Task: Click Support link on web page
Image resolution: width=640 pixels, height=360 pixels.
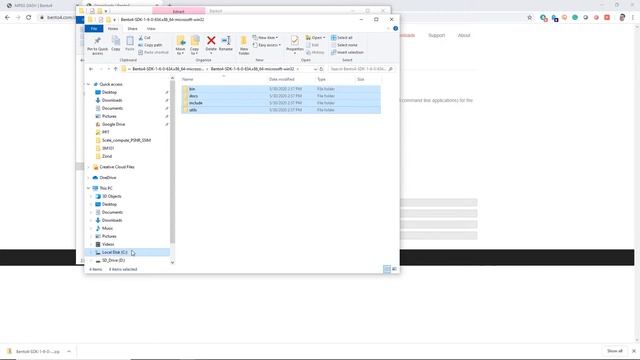Action: (436, 36)
